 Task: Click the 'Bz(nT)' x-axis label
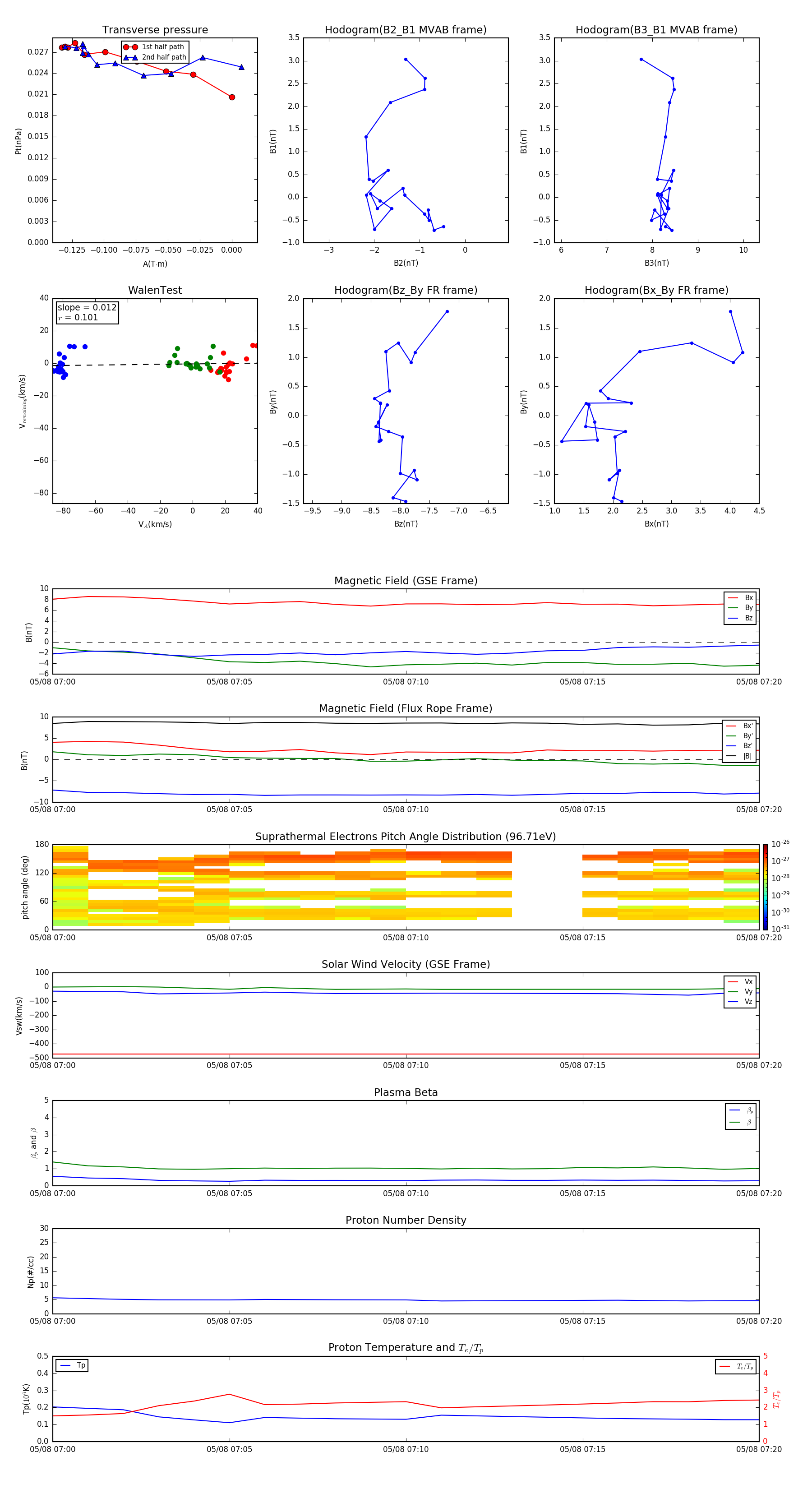pyautogui.click(x=406, y=524)
